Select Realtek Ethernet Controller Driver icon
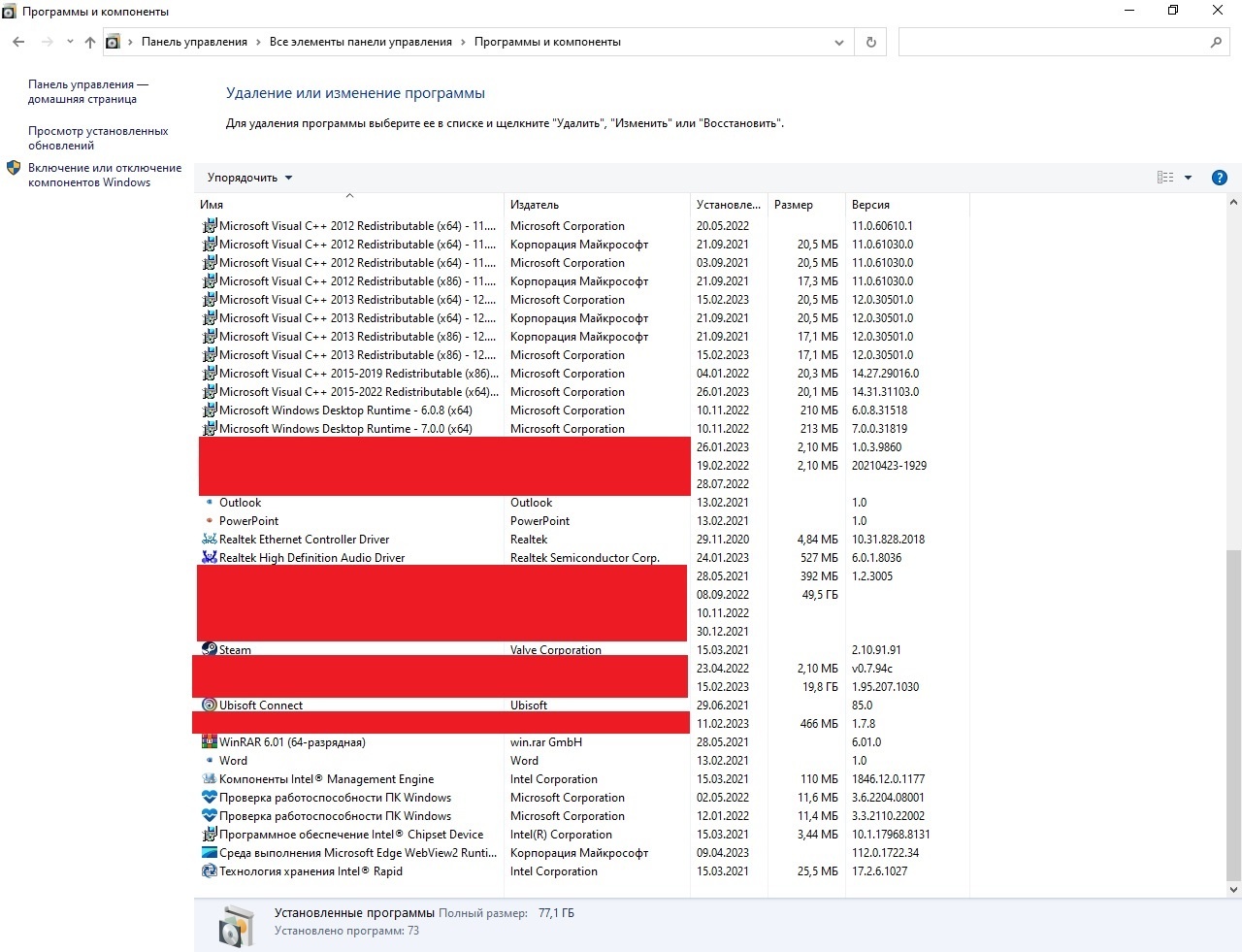1242x952 pixels. pyautogui.click(x=210, y=540)
